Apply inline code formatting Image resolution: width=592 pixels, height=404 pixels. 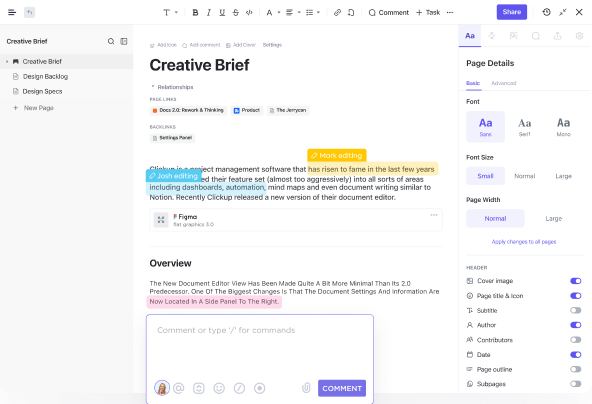pos(249,12)
